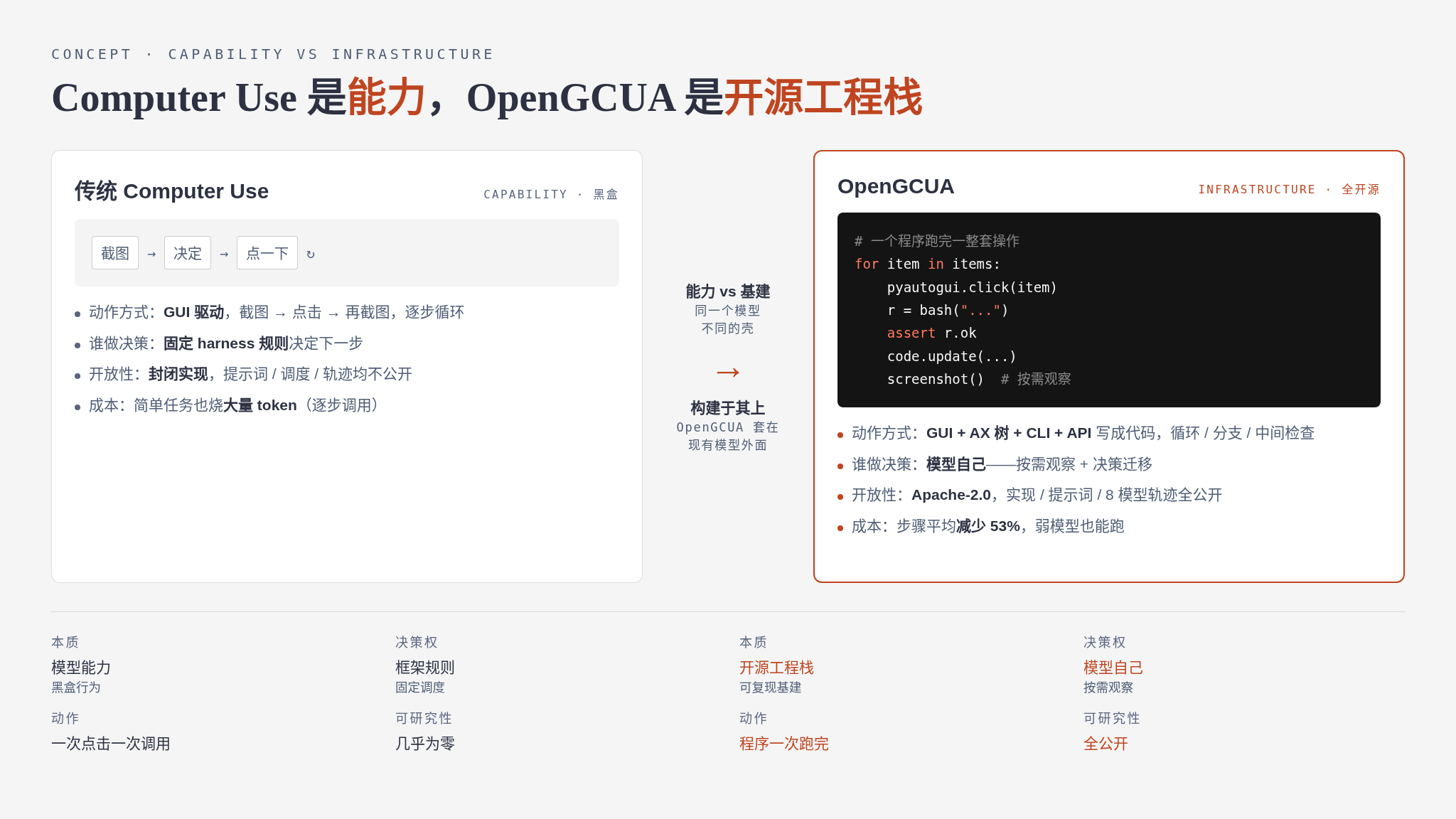The height and width of the screenshot is (819, 1456).
Task: Click the orange 程序一次跑完 value
Action: [x=784, y=744]
